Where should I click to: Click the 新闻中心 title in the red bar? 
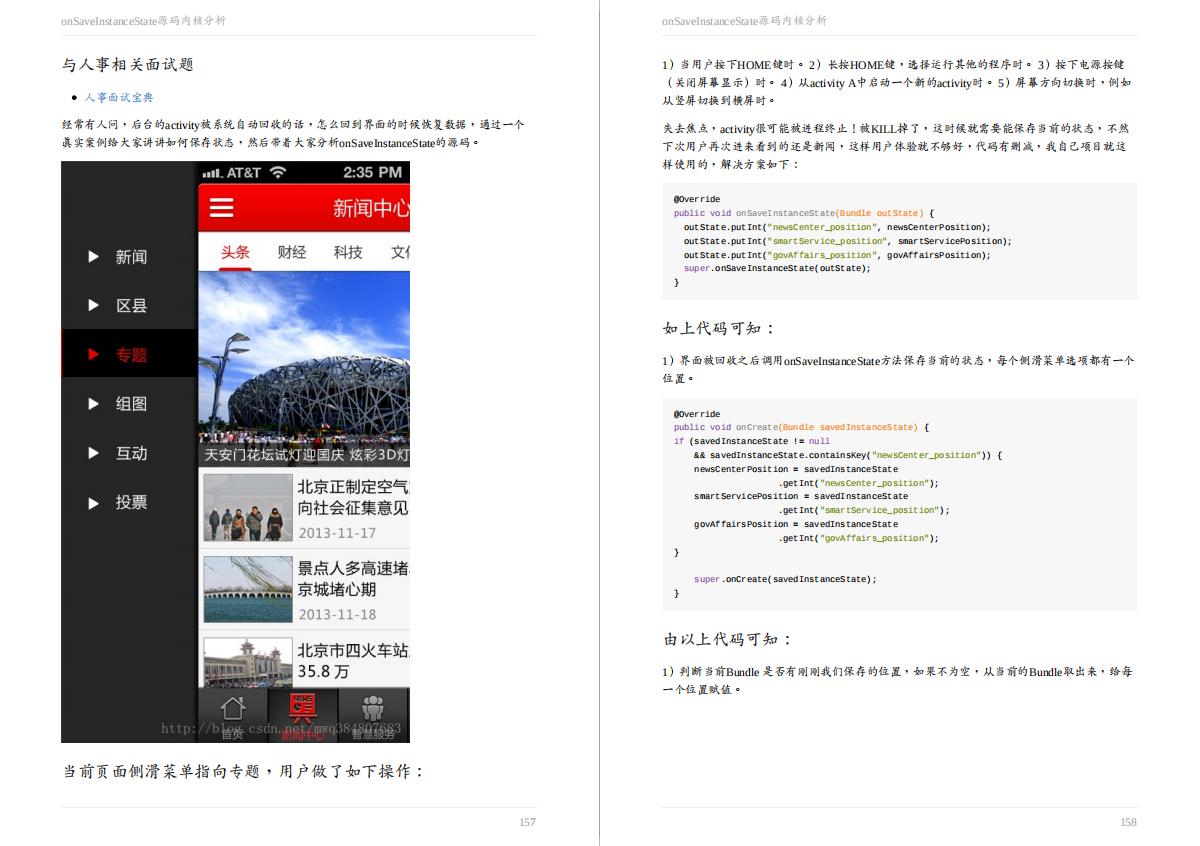pyautogui.click(x=371, y=208)
